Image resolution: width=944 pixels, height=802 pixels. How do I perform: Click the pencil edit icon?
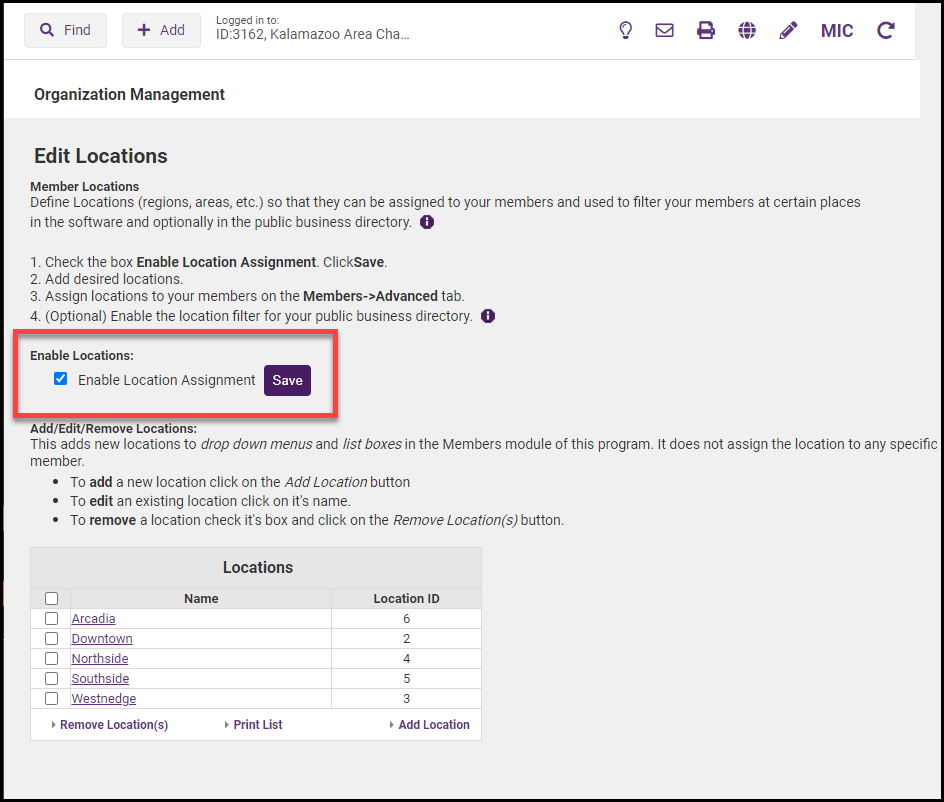pyautogui.click(x=788, y=31)
